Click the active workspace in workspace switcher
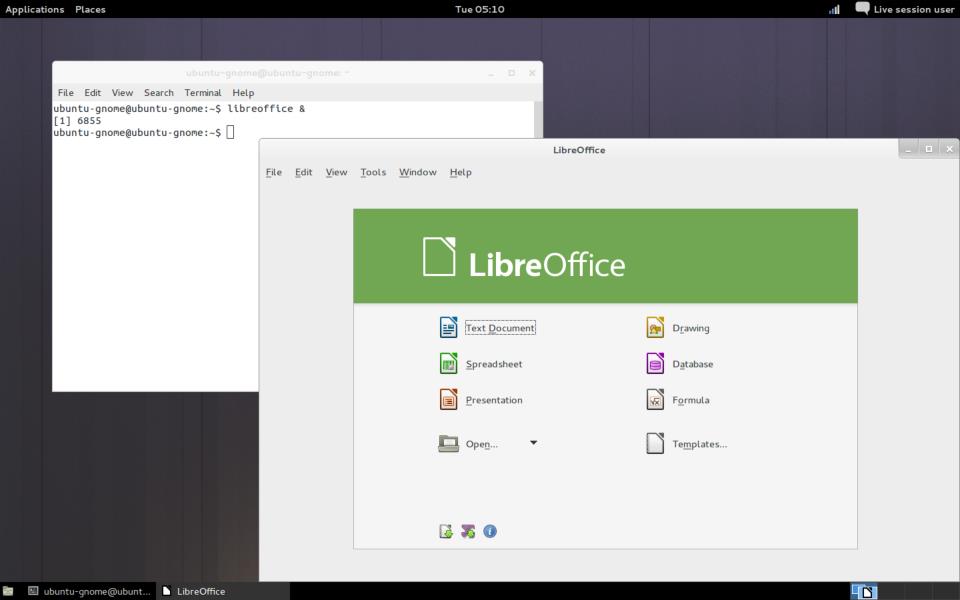 tap(864, 591)
